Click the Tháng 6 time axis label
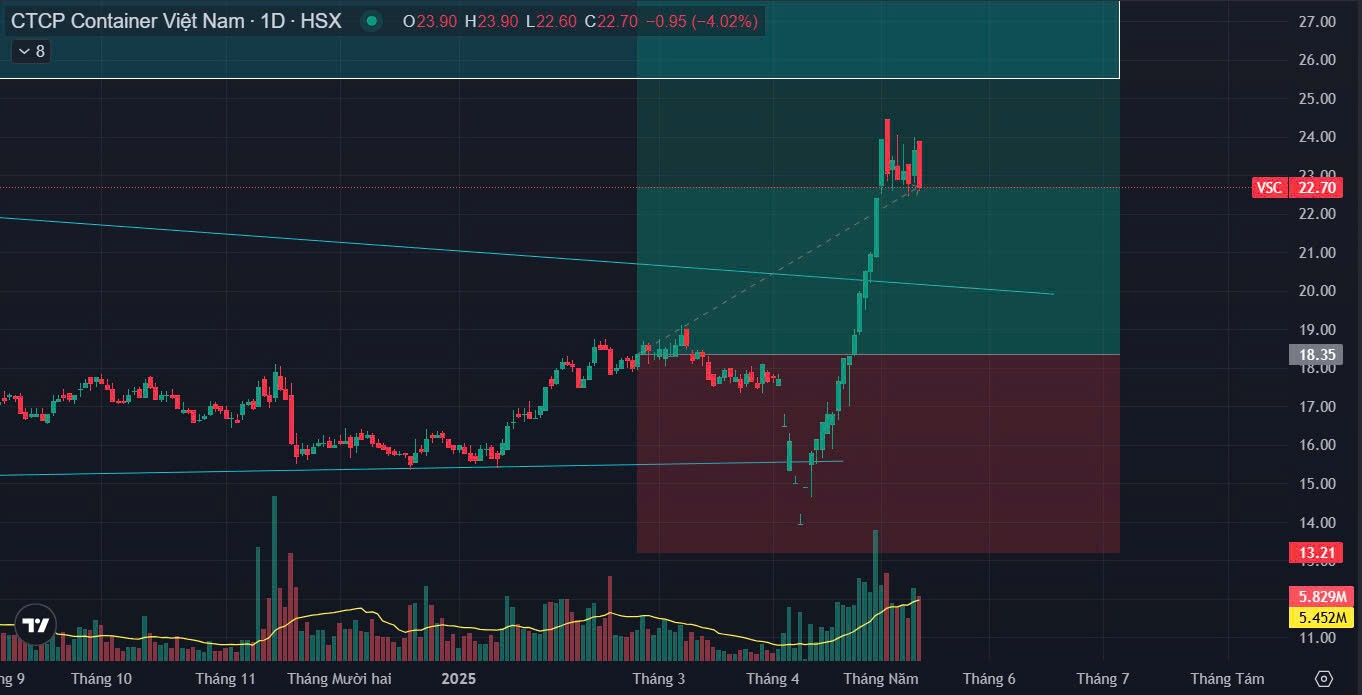 tap(989, 679)
